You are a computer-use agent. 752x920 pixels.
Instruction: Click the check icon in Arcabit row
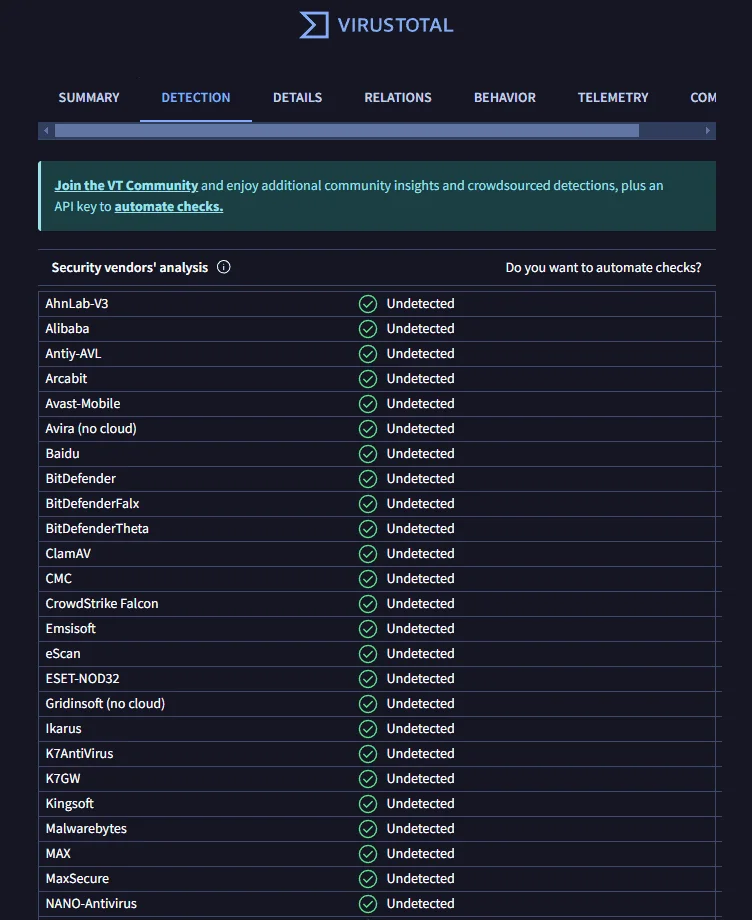click(x=368, y=379)
